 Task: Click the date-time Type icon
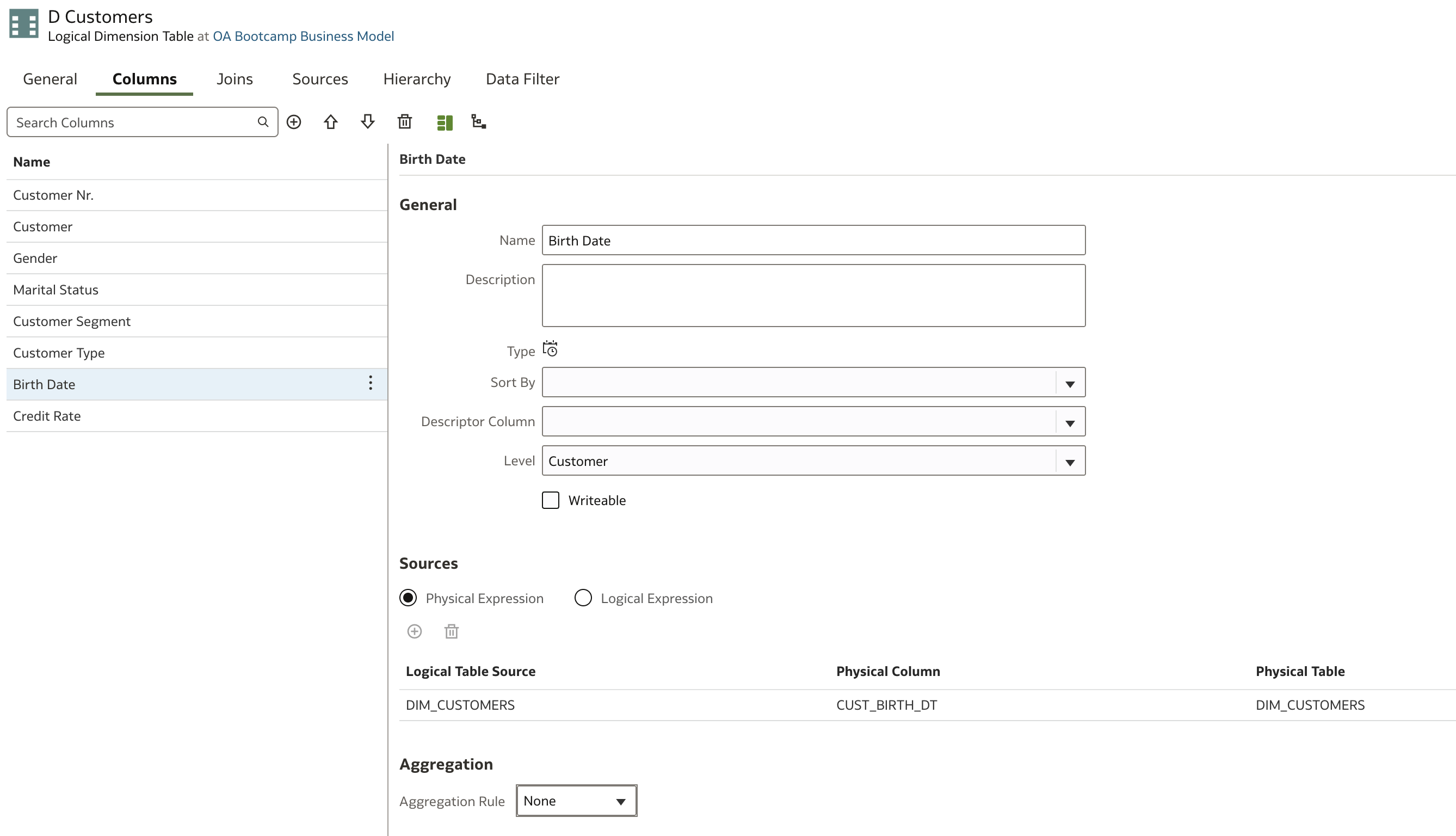pyautogui.click(x=551, y=349)
